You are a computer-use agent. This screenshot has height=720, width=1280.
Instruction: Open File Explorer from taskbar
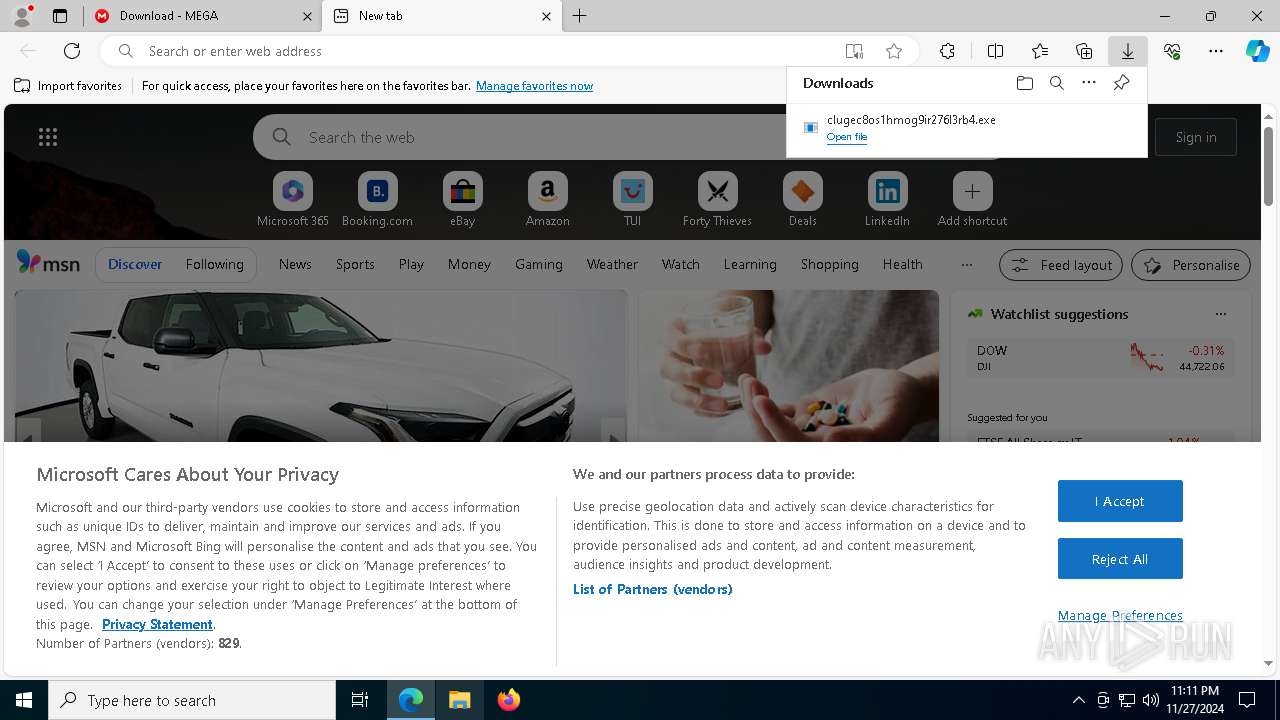pyautogui.click(x=459, y=700)
